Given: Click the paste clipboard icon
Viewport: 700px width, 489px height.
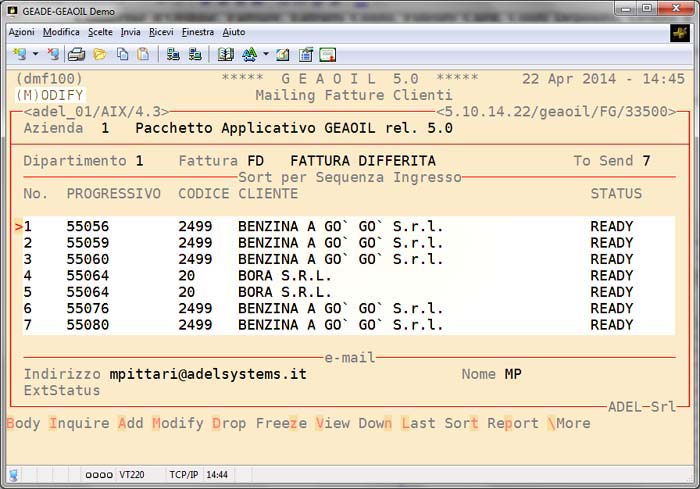Looking at the screenshot, I should [x=143, y=54].
